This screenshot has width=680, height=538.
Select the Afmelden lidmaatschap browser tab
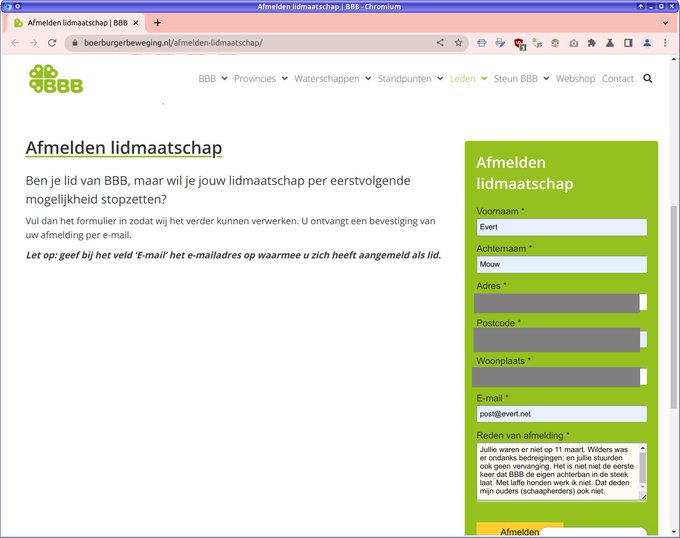[x=76, y=23]
